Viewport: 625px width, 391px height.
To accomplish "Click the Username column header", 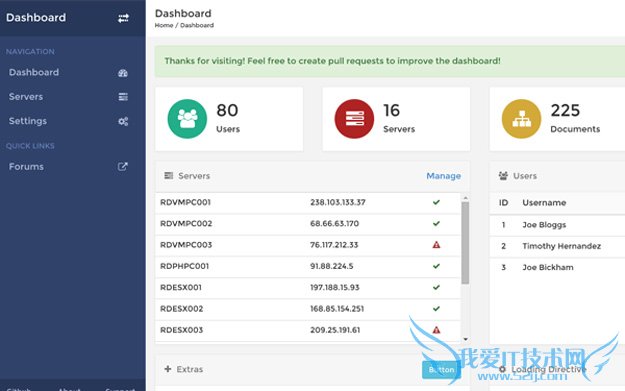I will (544, 203).
